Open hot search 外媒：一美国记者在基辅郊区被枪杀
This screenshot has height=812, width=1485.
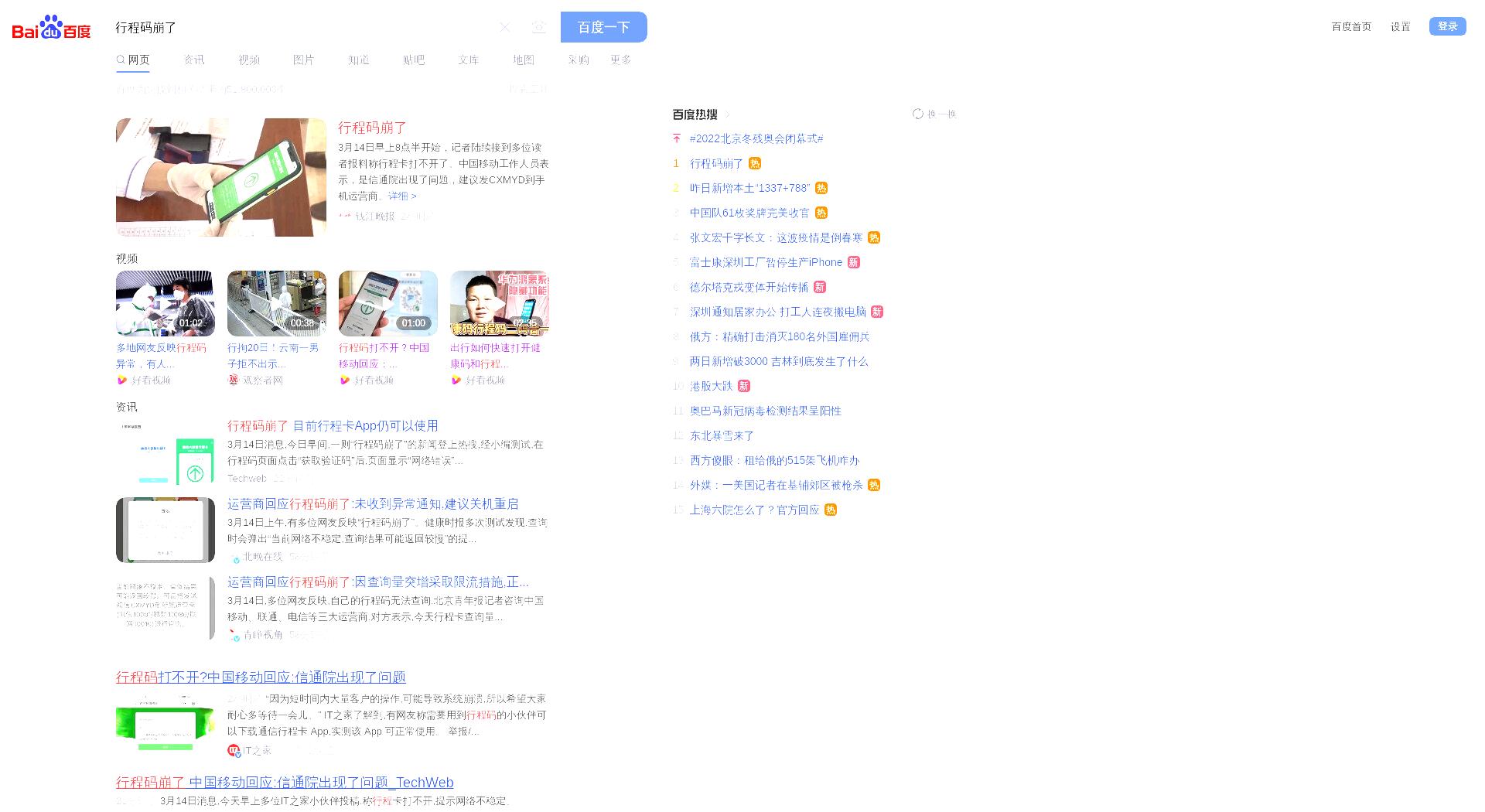[777, 486]
